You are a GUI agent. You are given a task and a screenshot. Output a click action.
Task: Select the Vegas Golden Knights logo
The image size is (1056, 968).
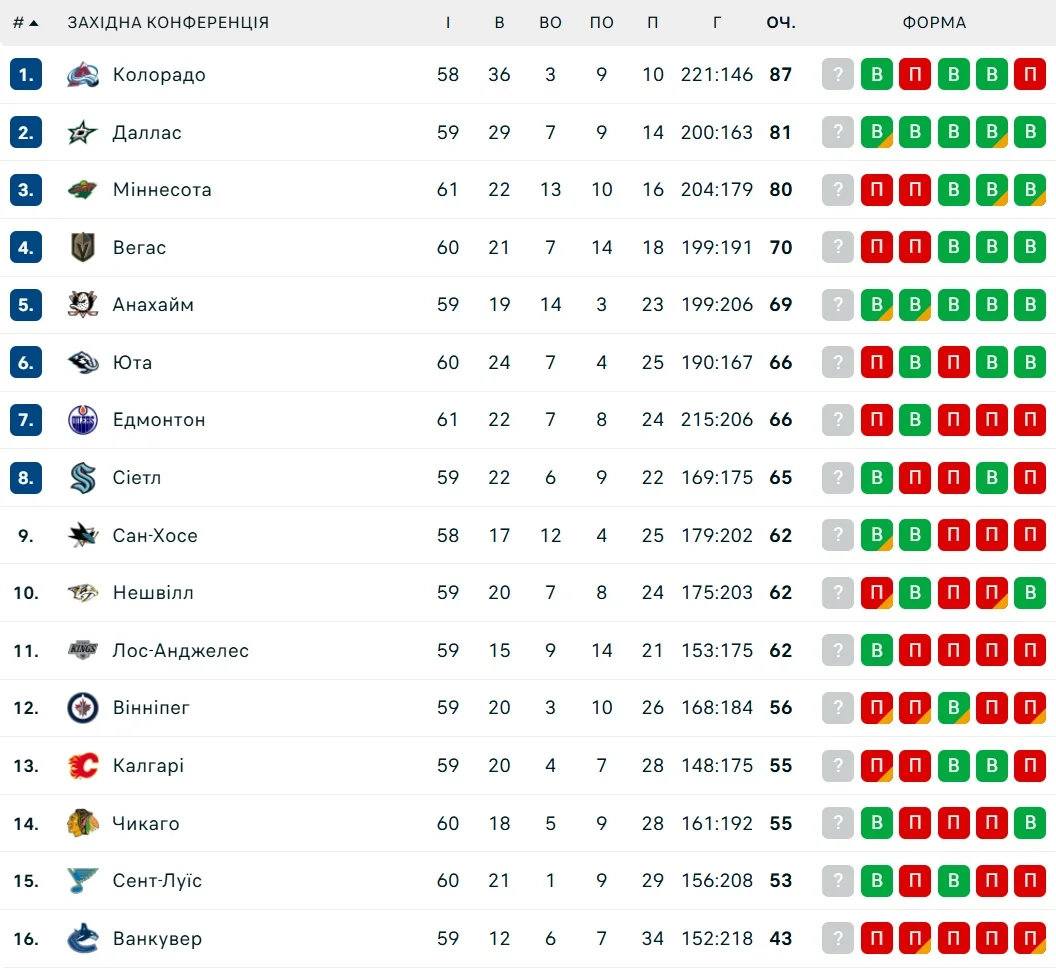tap(83, 248)
